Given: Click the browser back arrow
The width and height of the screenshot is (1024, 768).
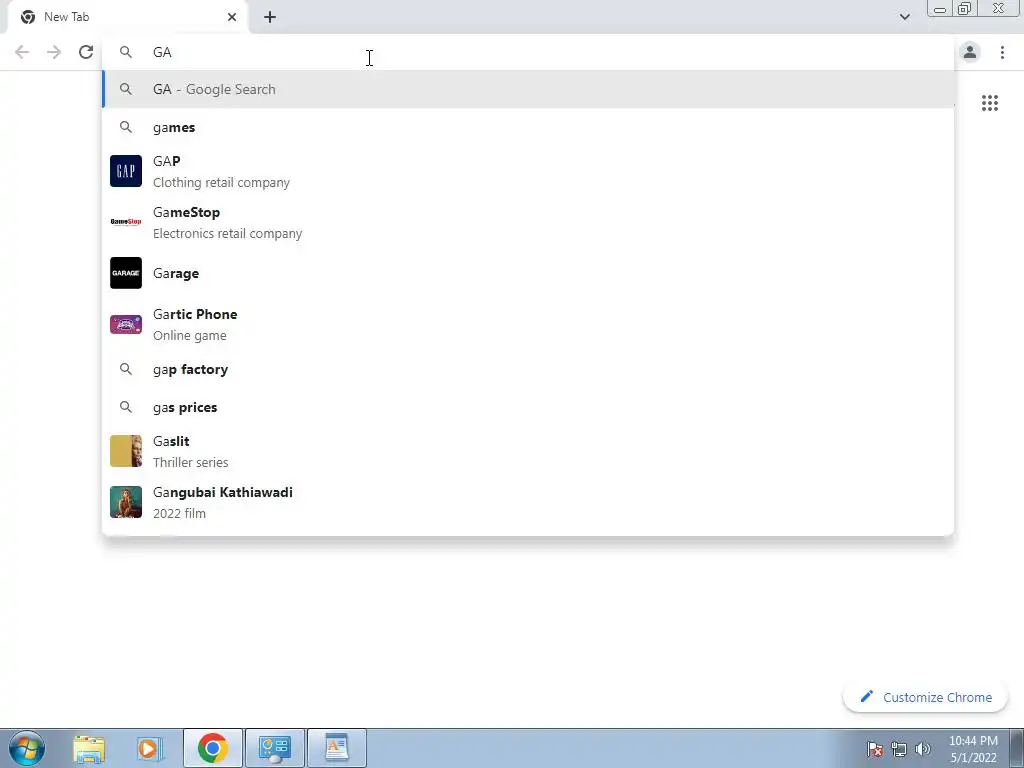Looking at the screenshot, I should [x=22, y=52].
